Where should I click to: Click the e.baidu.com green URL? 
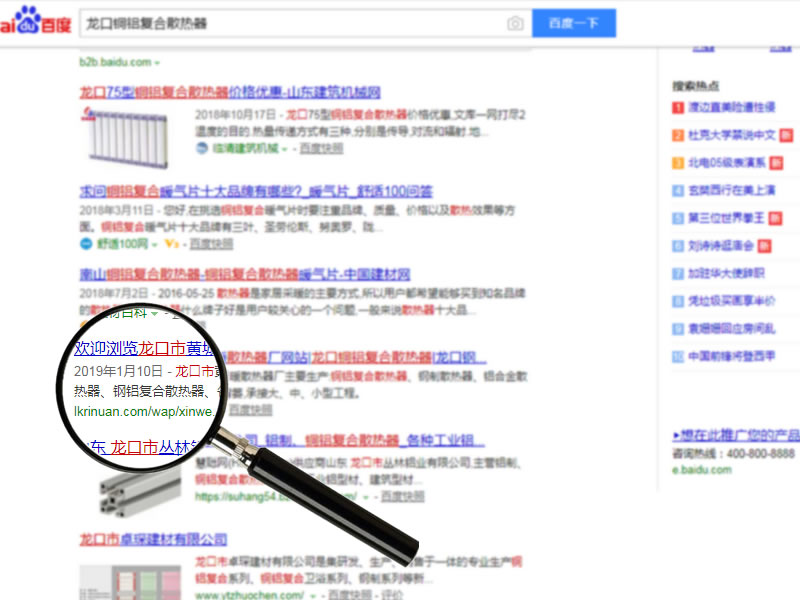(702, 470)
